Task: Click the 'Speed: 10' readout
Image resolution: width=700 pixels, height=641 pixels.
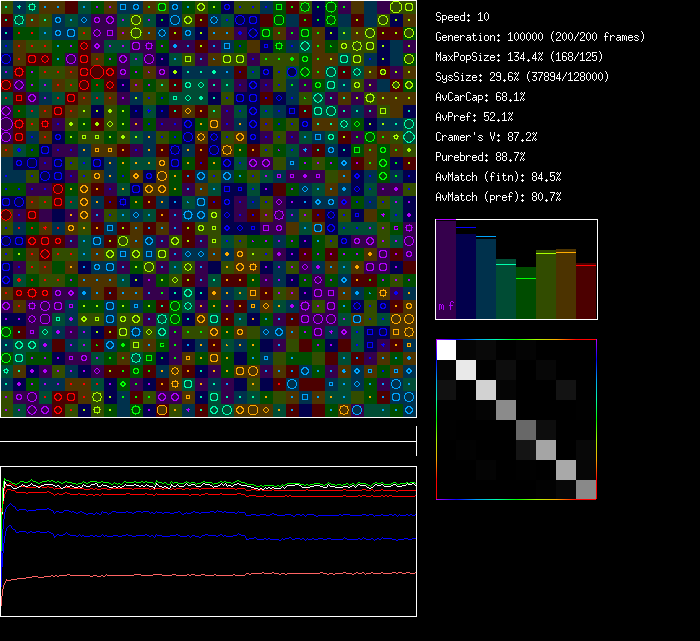Action: coord(463,17)
